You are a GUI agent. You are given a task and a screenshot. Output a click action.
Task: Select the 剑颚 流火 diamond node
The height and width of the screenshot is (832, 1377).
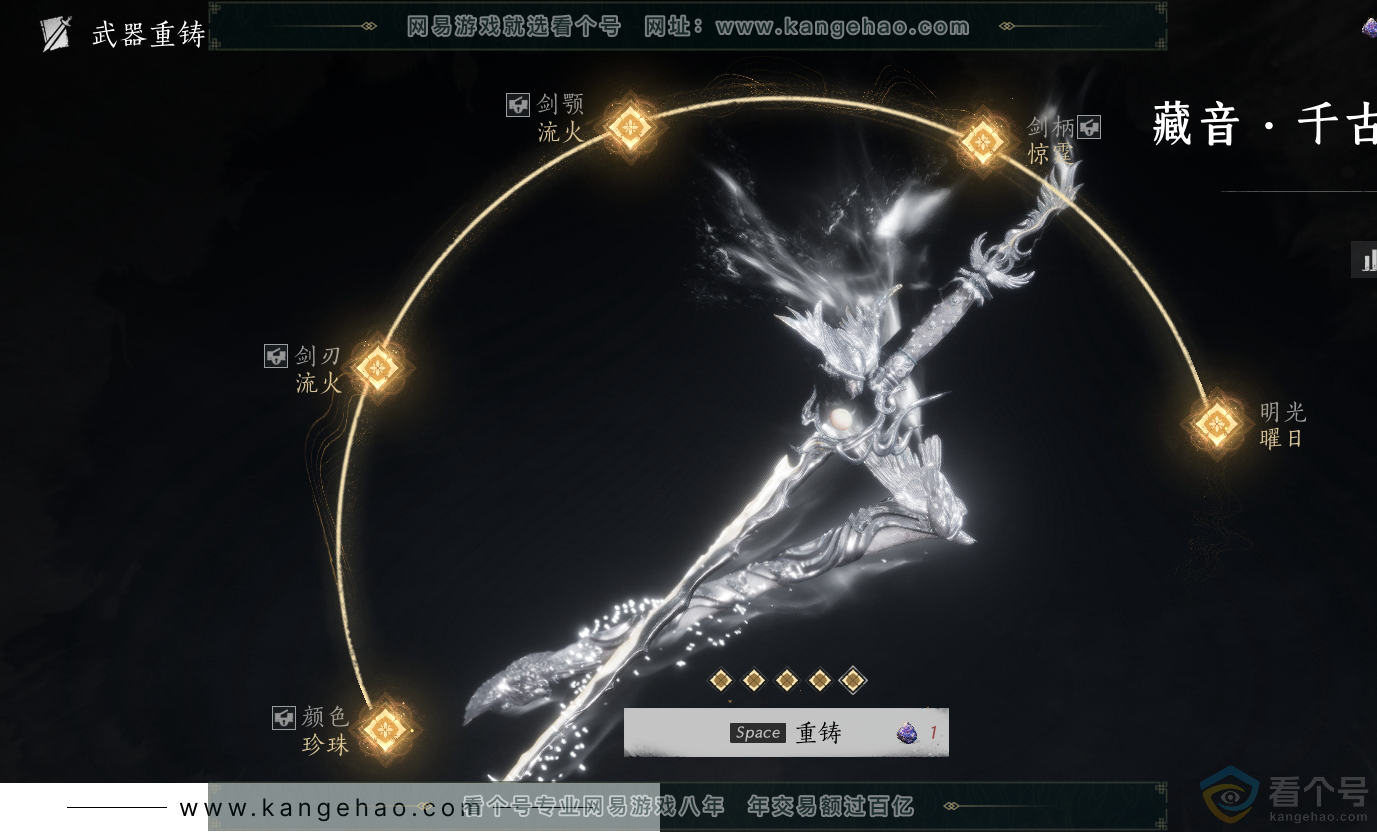point(630,127)
